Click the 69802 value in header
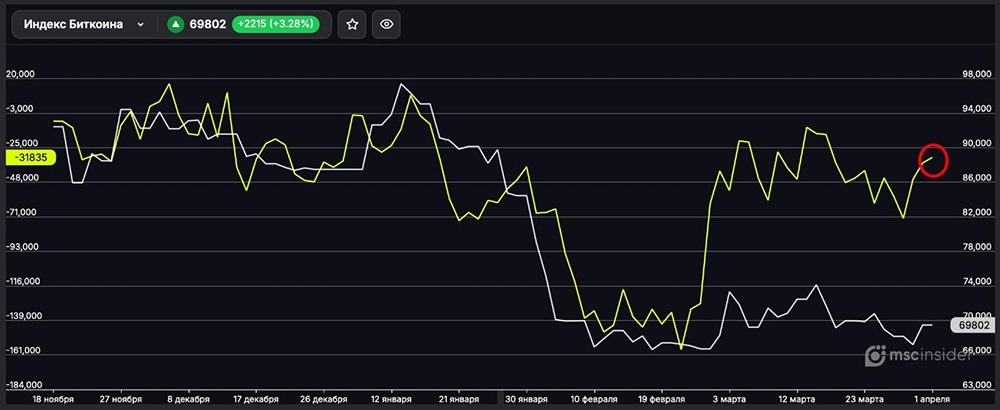Screen dimensions: 1000x410 (208, 24)
